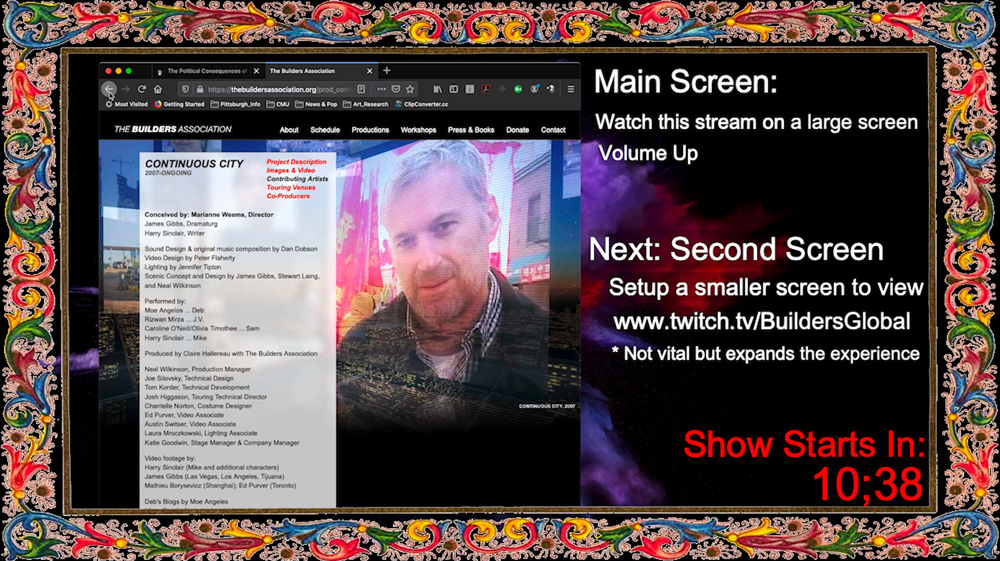Open the Productions menu item
1000x561 pixels.
(x=370, y=130)
